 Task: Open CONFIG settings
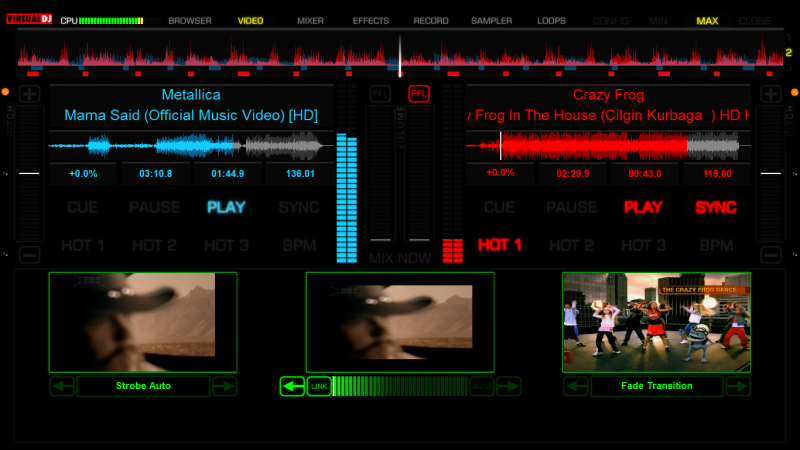(x=611, y=21)
